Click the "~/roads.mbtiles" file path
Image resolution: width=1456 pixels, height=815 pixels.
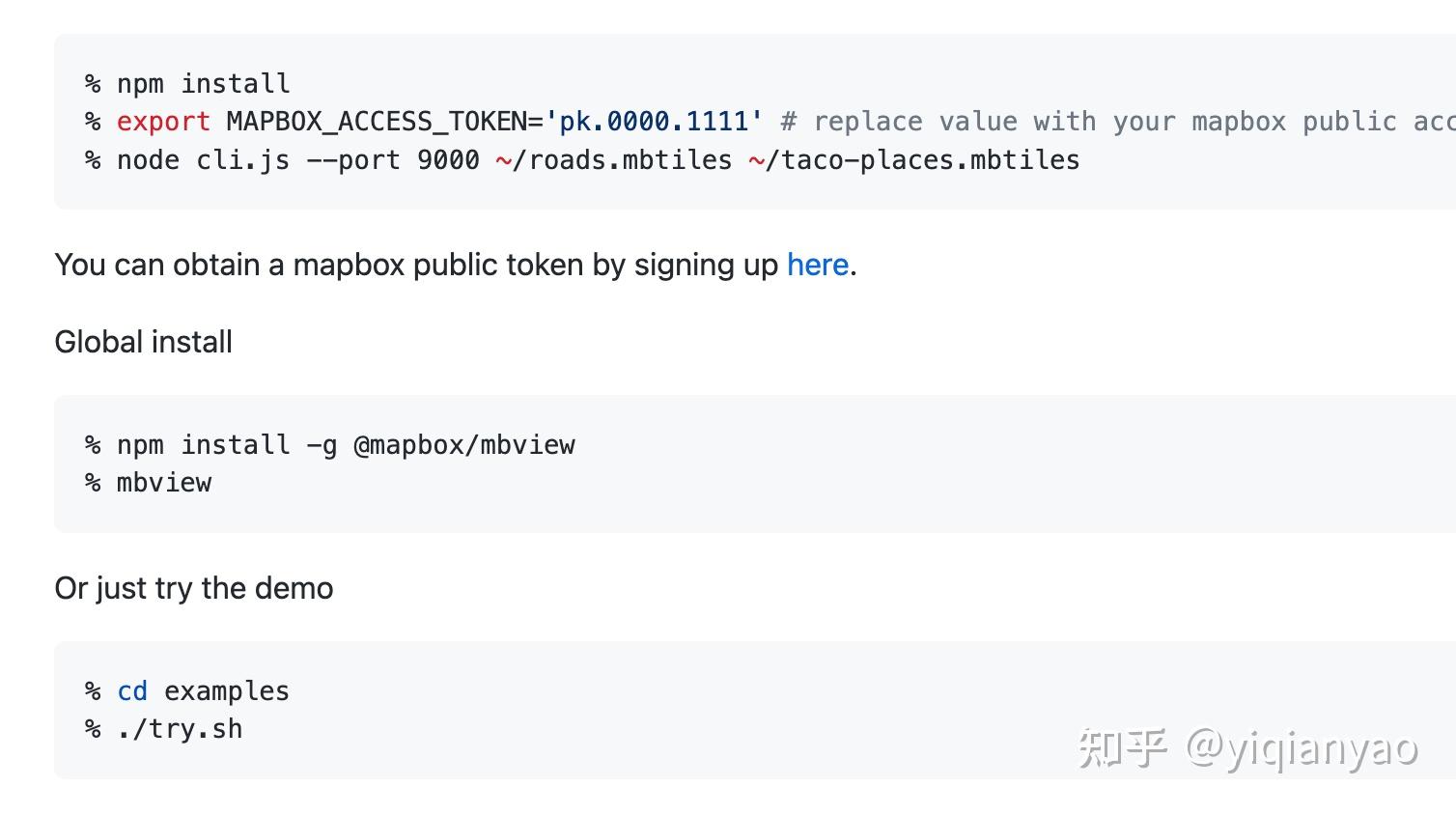click(x=614, y=160)
